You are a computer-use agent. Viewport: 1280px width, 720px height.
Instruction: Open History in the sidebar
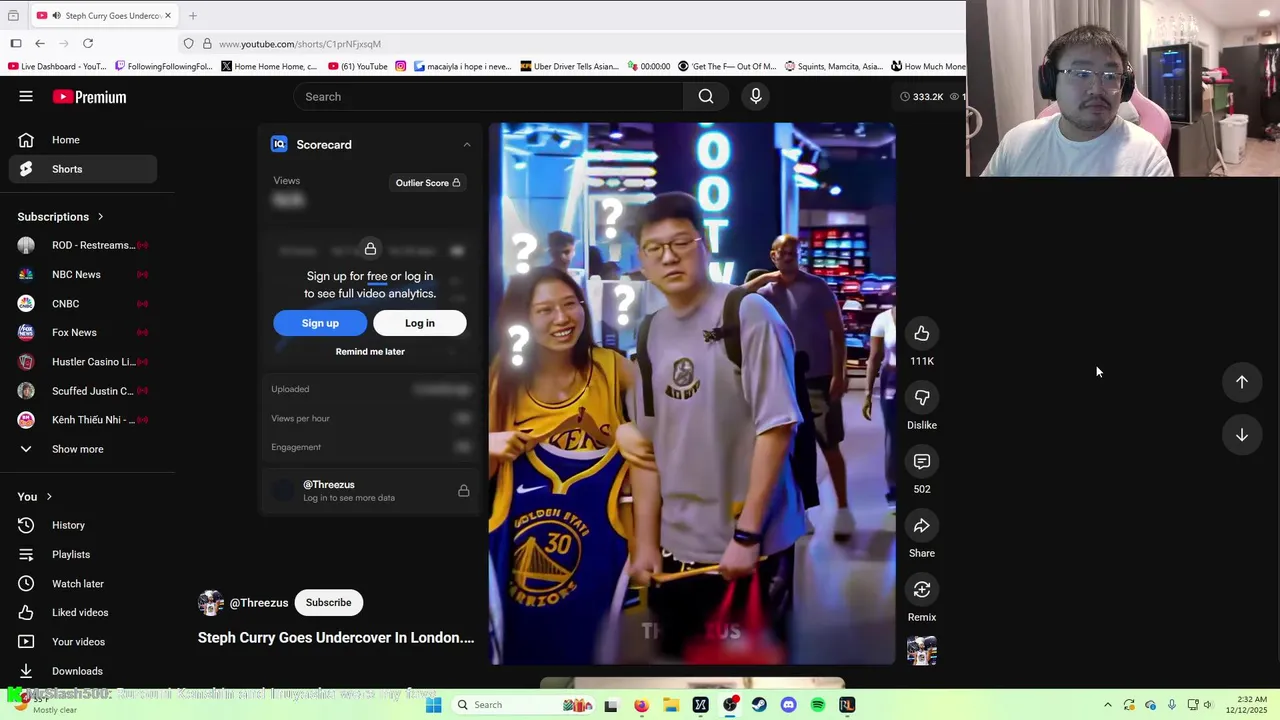(x=83, y=525)
